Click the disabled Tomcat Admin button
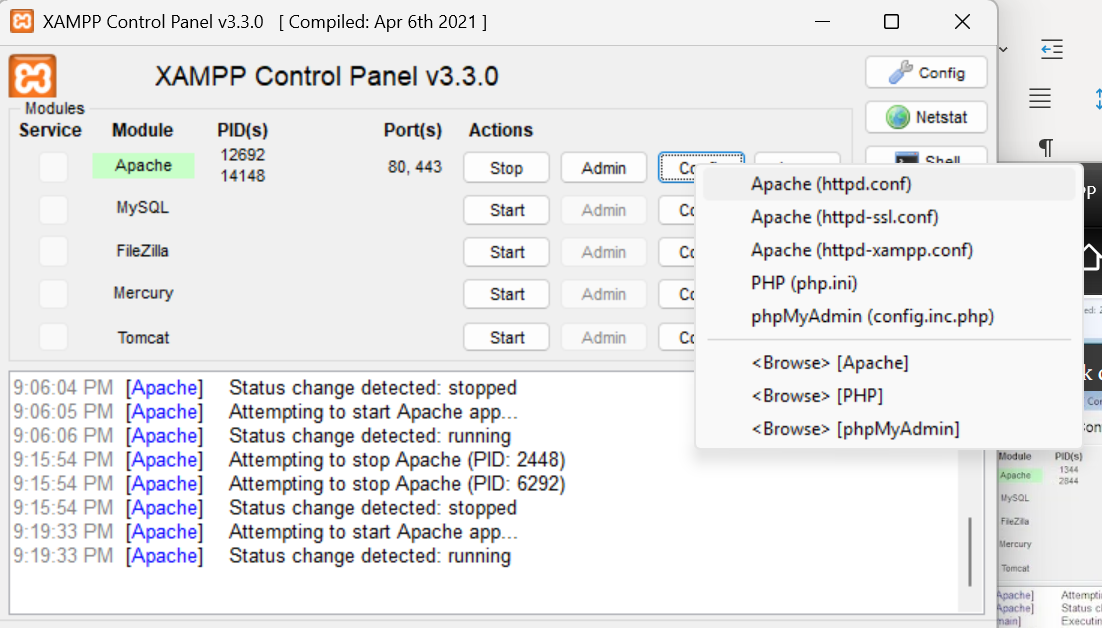The height and width of the screenshot is (628, 1102). tap(603, 337)
